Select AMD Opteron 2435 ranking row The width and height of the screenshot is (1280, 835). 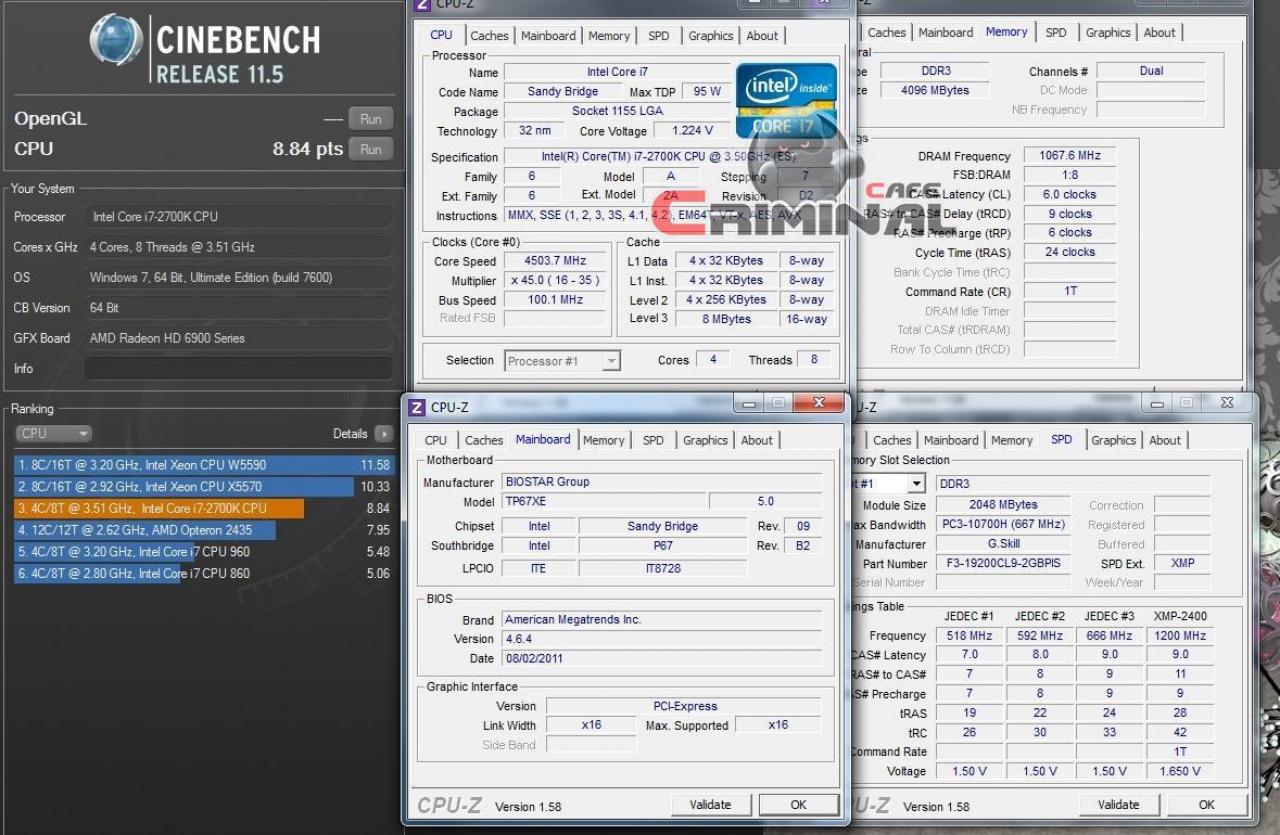tap(204, 530)
